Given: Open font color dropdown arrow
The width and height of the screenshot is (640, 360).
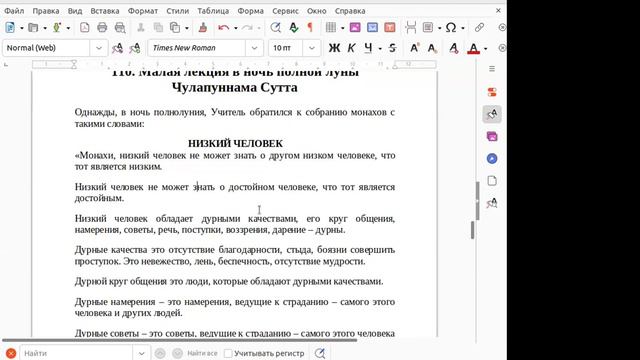Looking at the screenshot, I should (x=485, y=49).
